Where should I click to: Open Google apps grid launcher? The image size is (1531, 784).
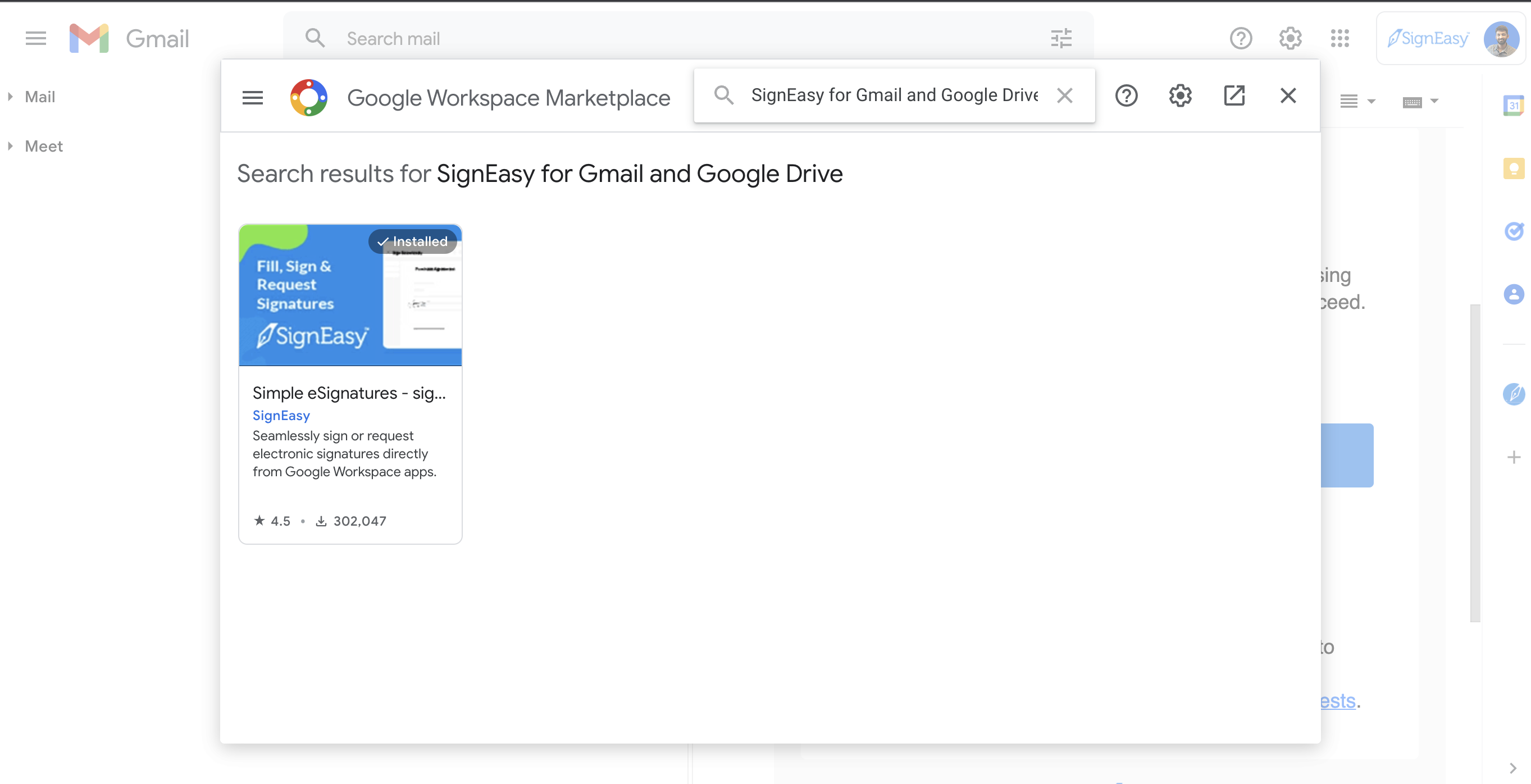[1339, 39]
